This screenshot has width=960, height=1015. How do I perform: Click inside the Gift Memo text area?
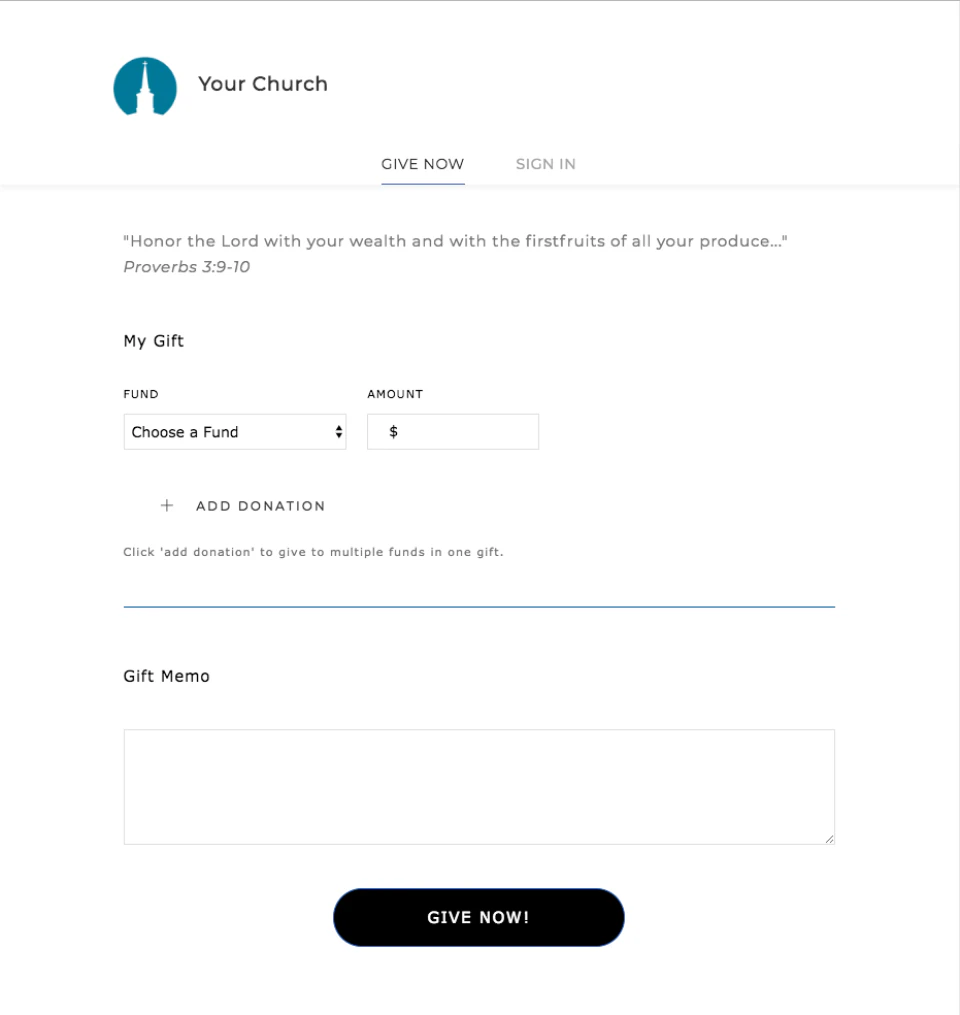[479, 787]
